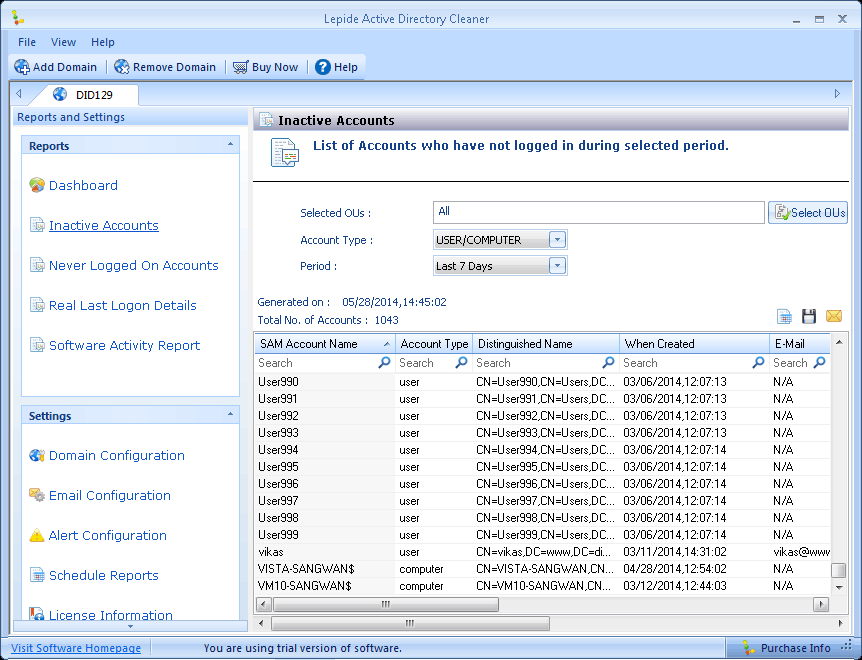862x660 pixels.
Task: Open the Help menu
Action: click(103, 42)
